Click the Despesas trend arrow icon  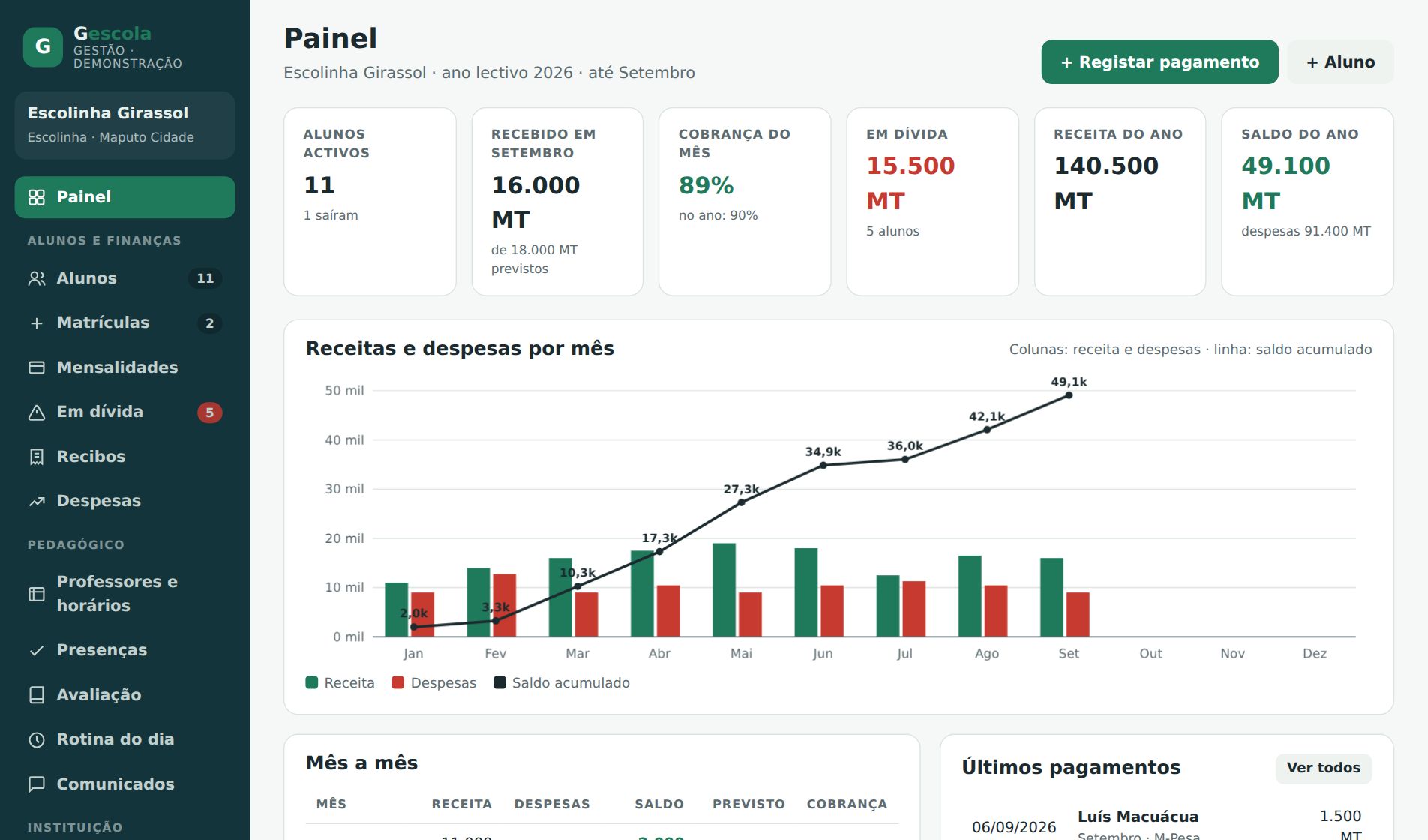37,502
